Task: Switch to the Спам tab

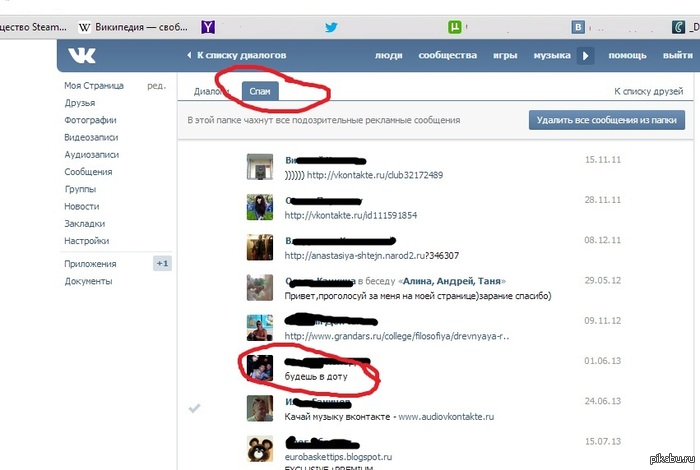Action: [x=260, y=92]
